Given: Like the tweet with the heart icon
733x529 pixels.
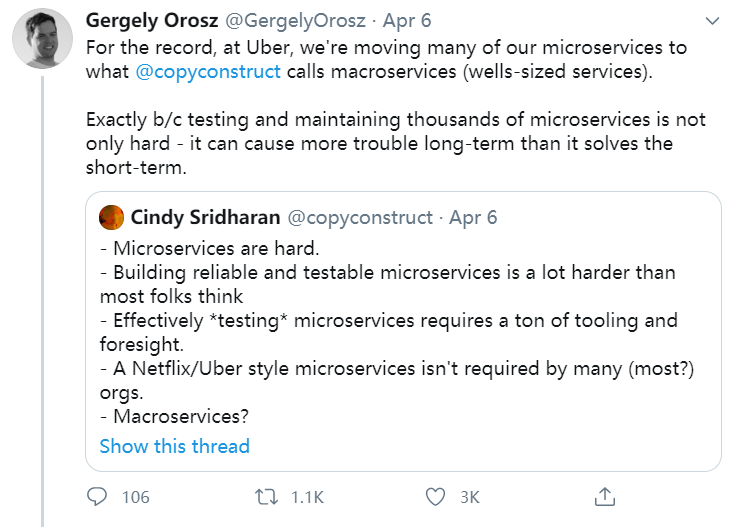Looking at the screenshot, I should point(435,496).
